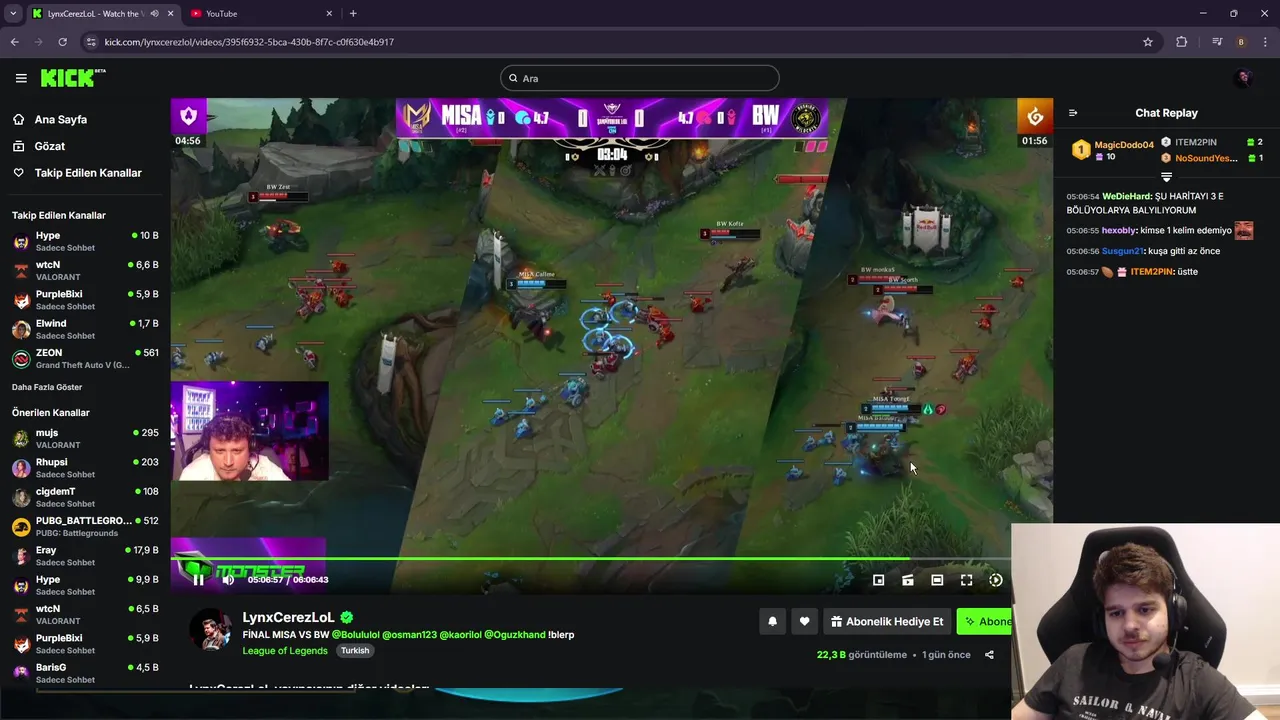Viewport: 1280px width, 720px height.
Task: Mute the video player volume
Action: pos(228,580)
